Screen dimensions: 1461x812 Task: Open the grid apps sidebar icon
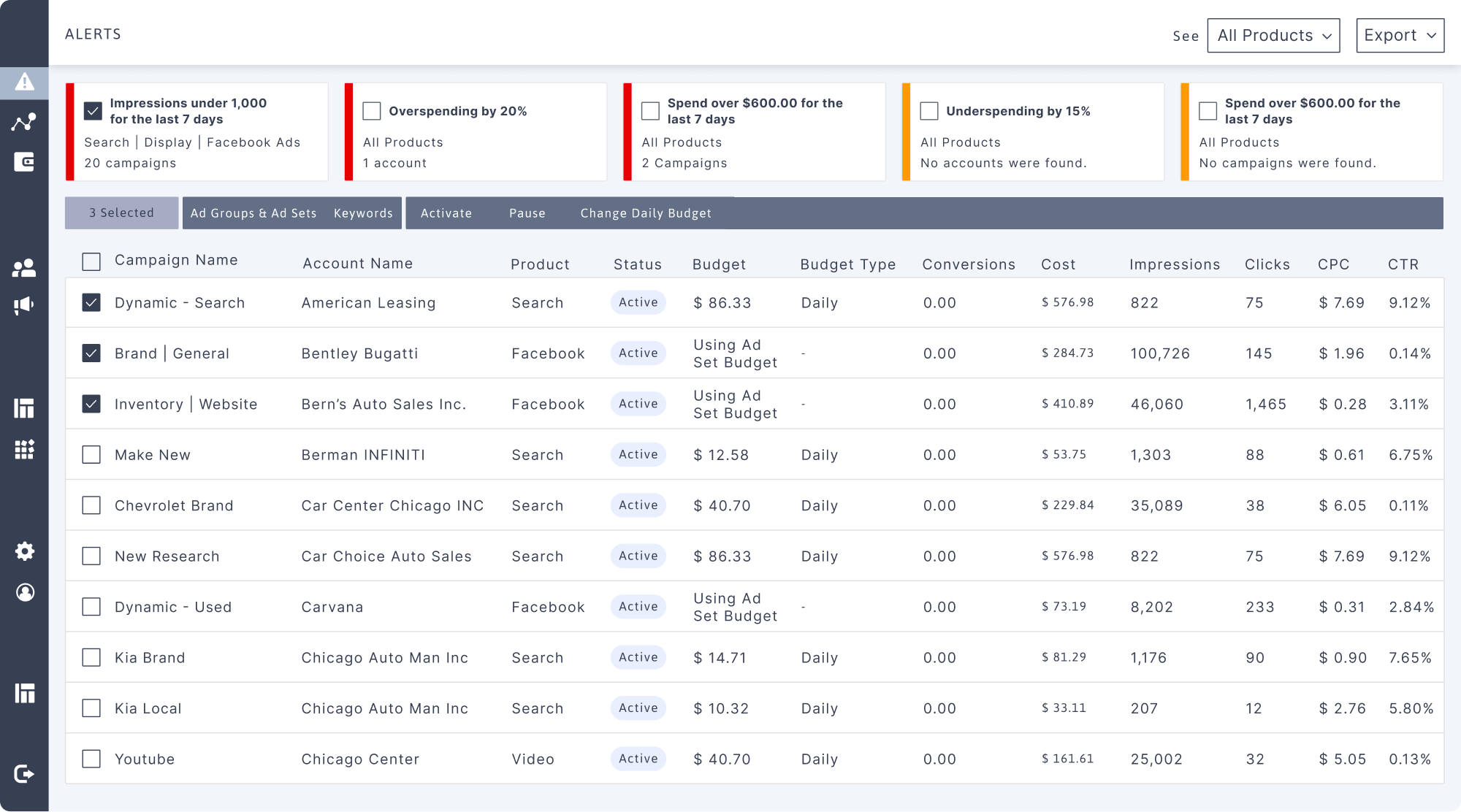(24, 449)
